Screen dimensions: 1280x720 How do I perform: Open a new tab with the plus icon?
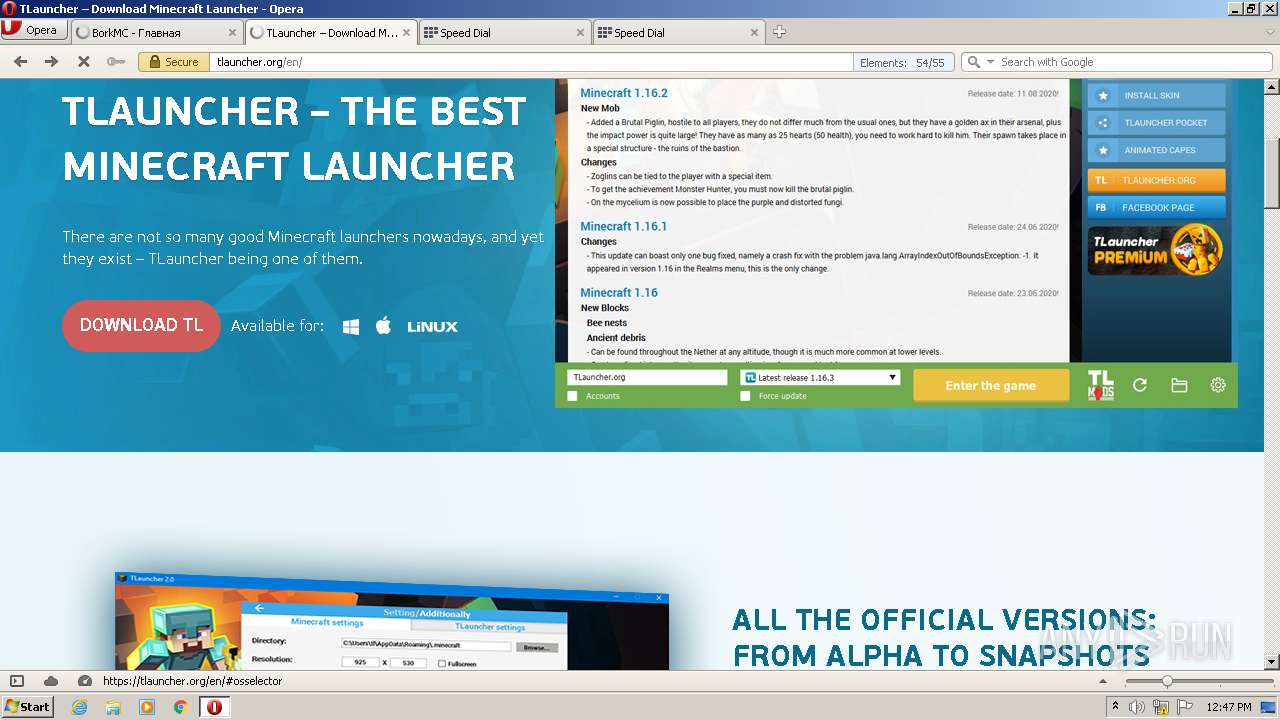pos(779,32)
